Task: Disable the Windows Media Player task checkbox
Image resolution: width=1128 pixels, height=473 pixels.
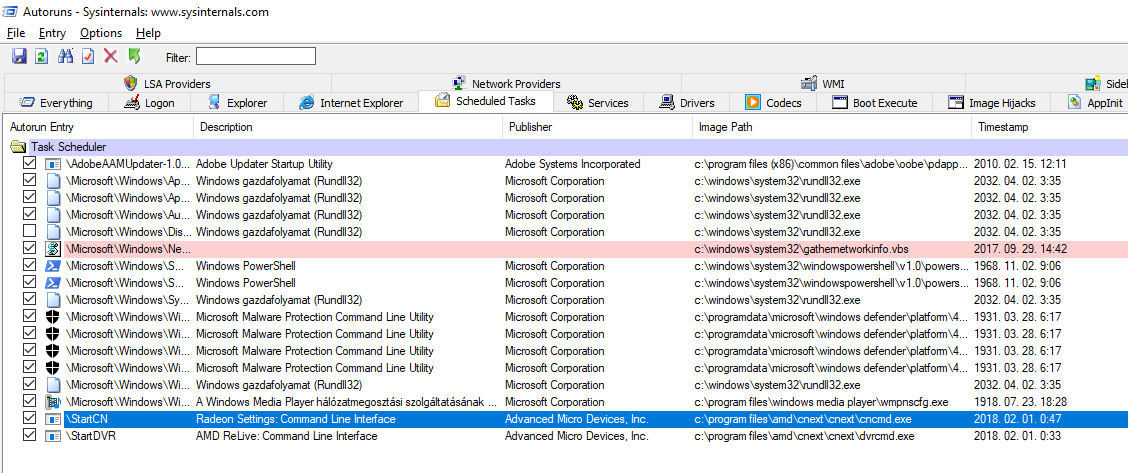Action: [x=29, y=401]
